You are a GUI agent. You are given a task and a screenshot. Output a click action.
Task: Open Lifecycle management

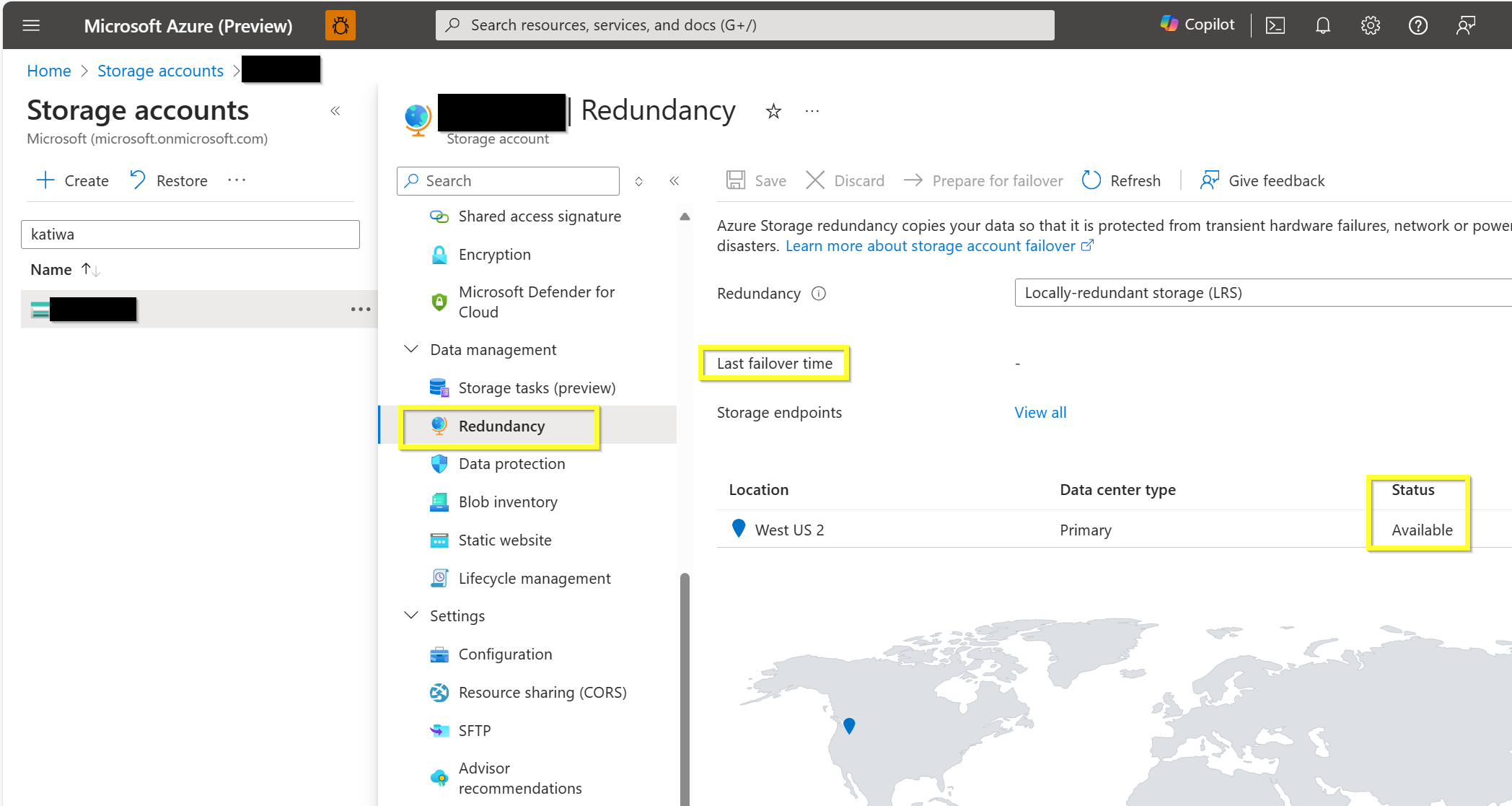pos(535,579)
